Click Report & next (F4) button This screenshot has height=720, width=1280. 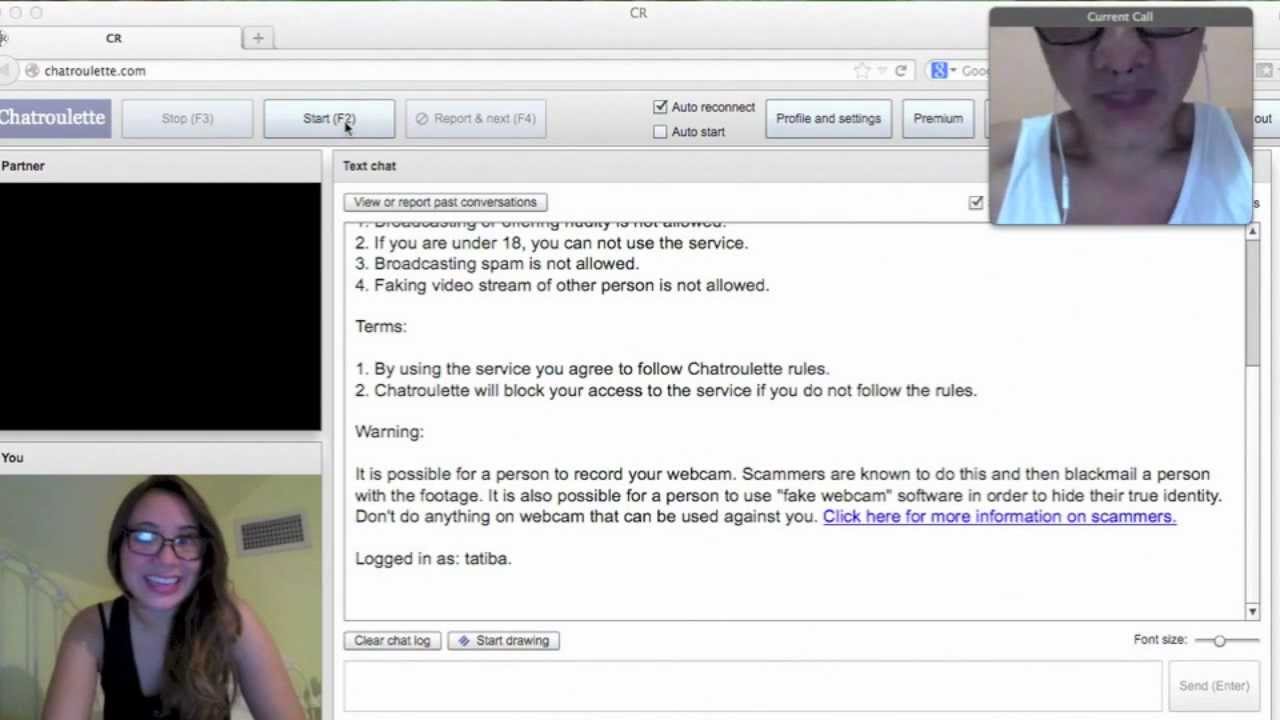[476, 118]
